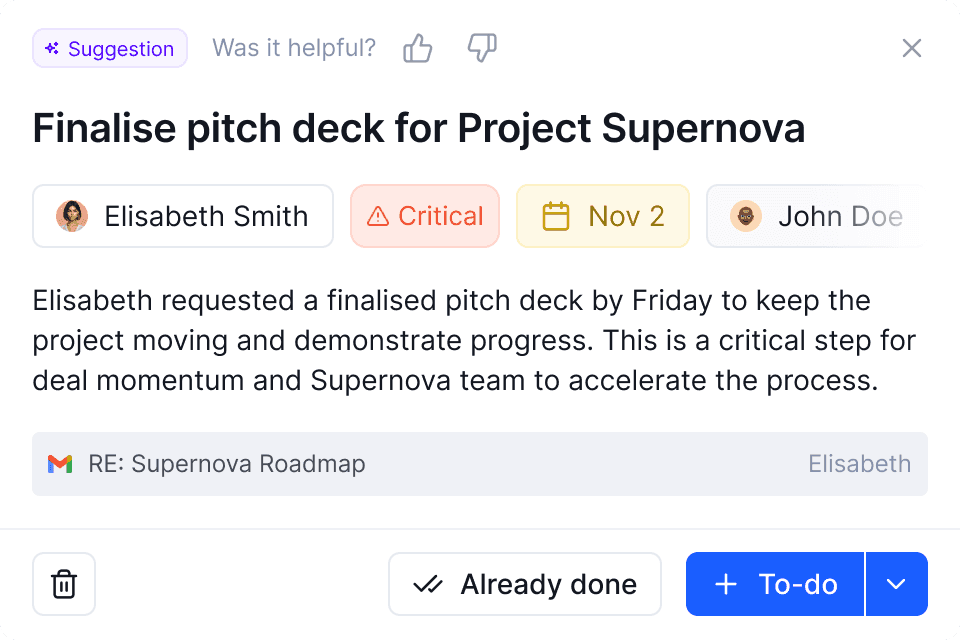Select the John Doe chip

click(x=815, y=216)
